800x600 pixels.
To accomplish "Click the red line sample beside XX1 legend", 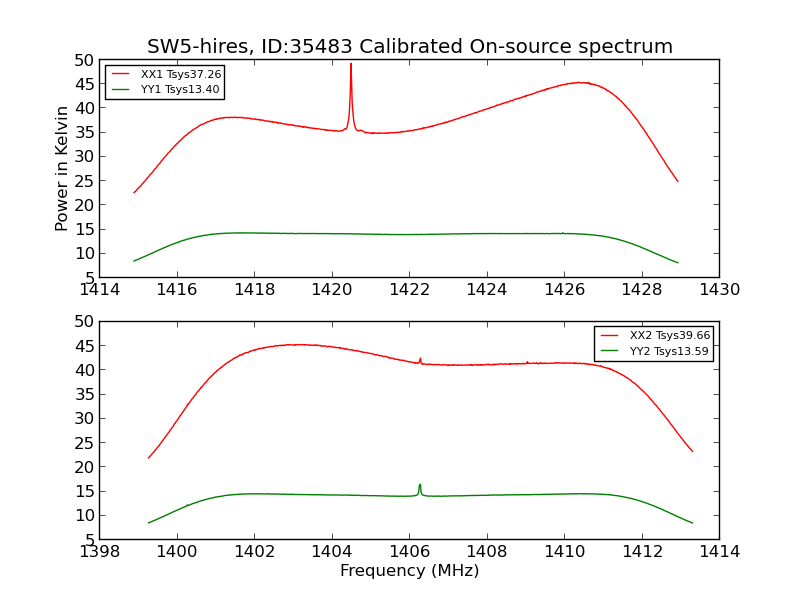I will 120,74.
